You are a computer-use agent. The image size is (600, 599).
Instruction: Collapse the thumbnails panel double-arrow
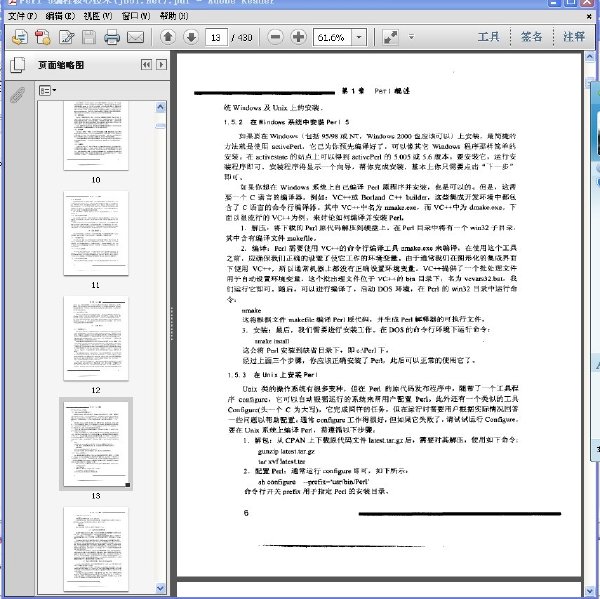click(146, 65)
